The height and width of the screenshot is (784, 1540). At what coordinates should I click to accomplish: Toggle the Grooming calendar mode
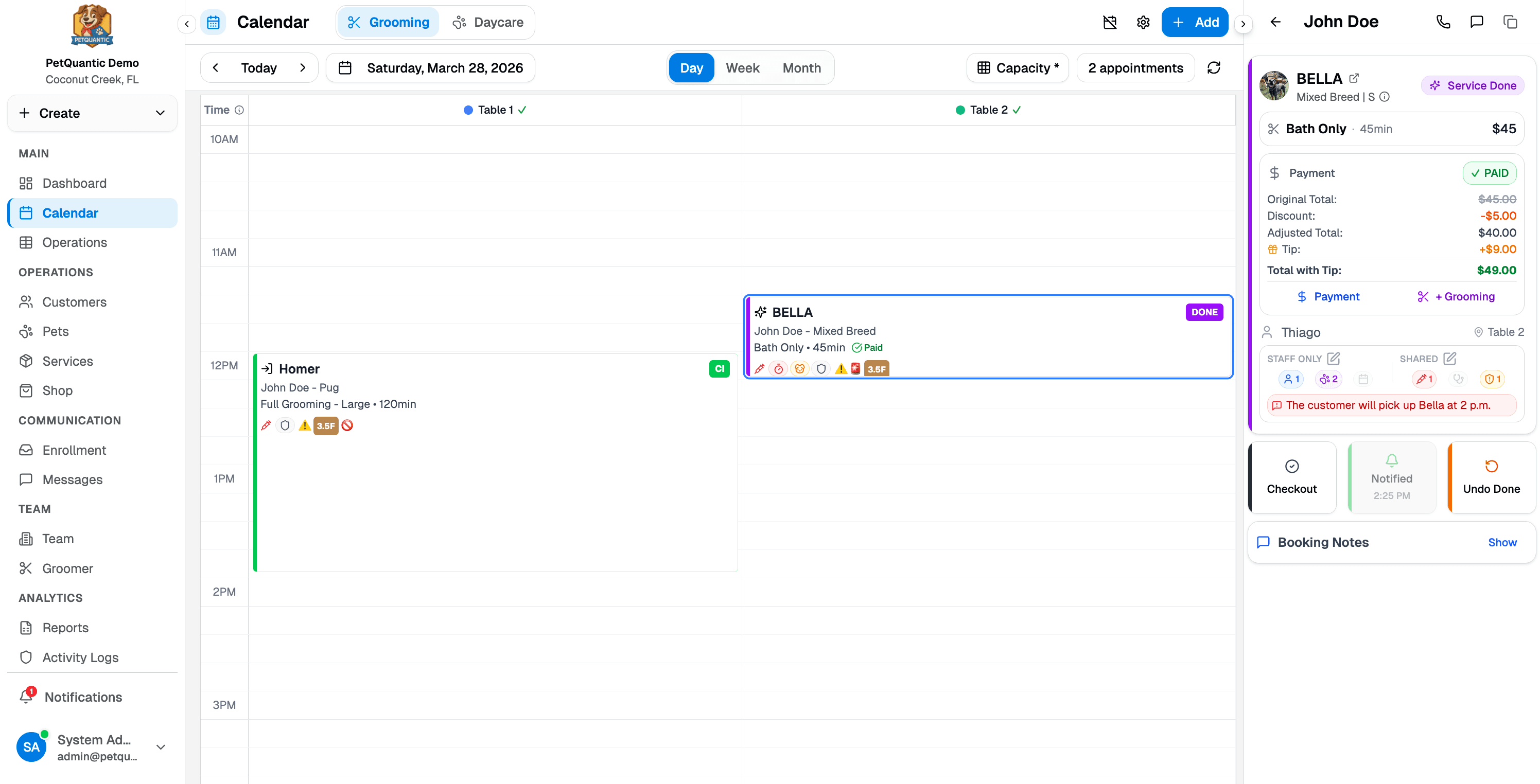(388, 22)
